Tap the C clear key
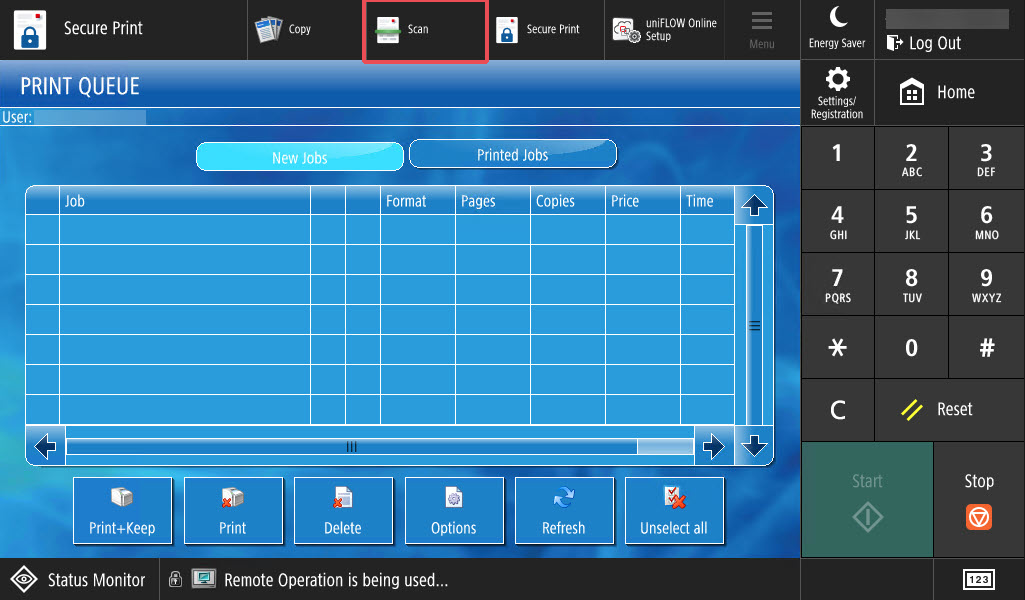 [837, 410]
